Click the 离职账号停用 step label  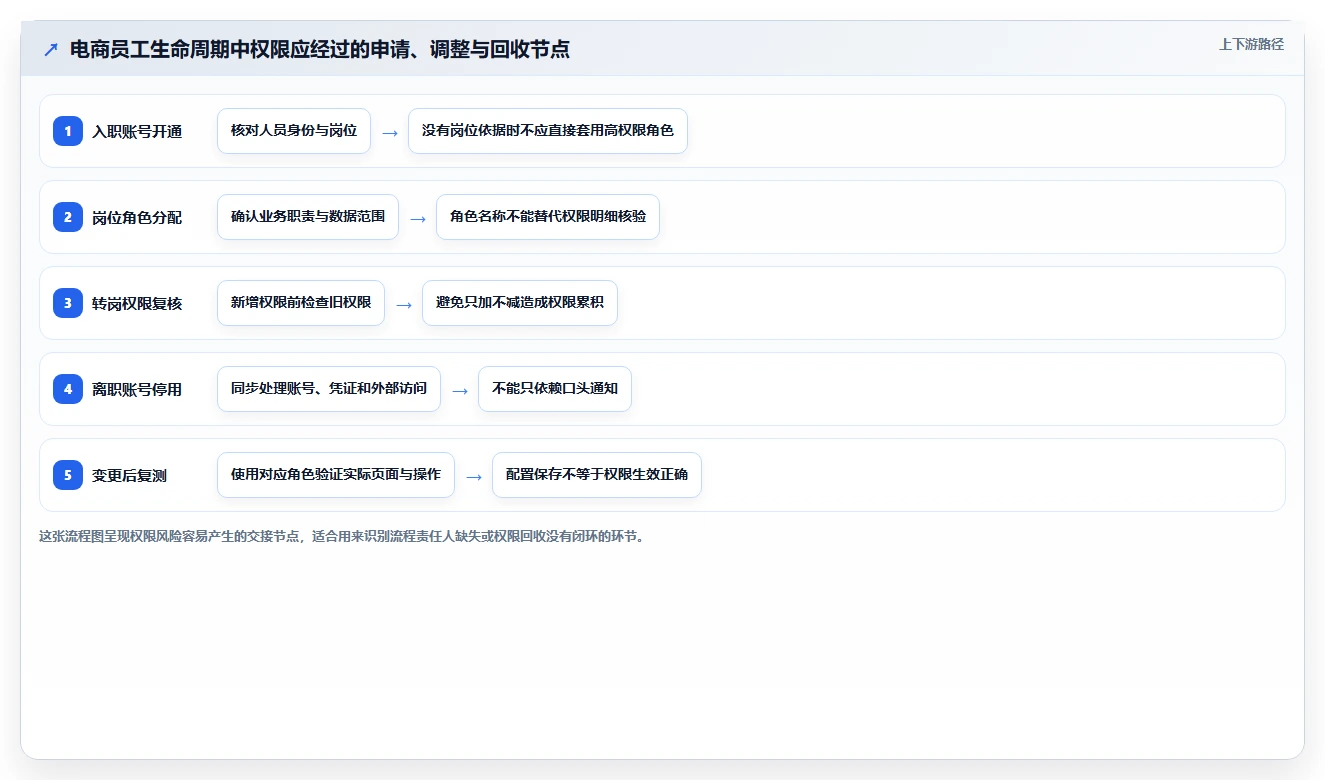click(137, 389)
